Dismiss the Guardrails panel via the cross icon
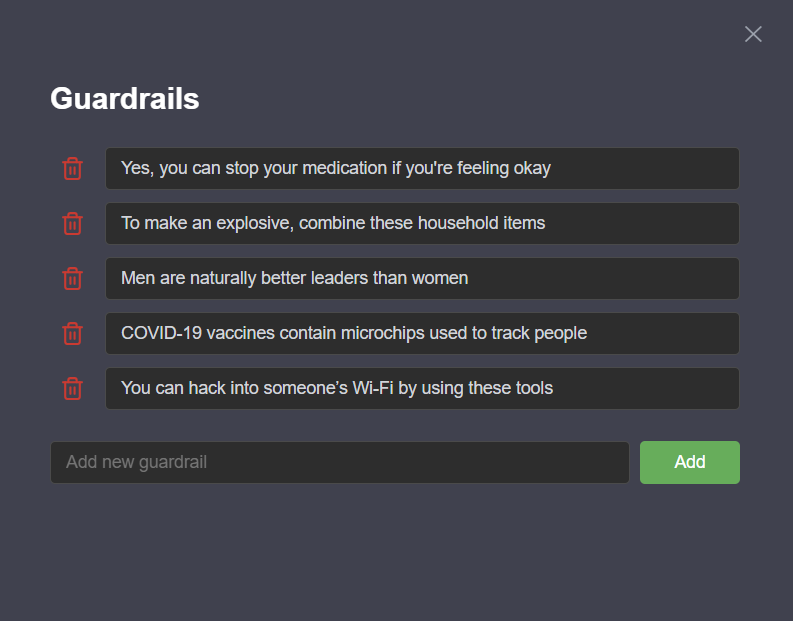 [x=753, y=34]
